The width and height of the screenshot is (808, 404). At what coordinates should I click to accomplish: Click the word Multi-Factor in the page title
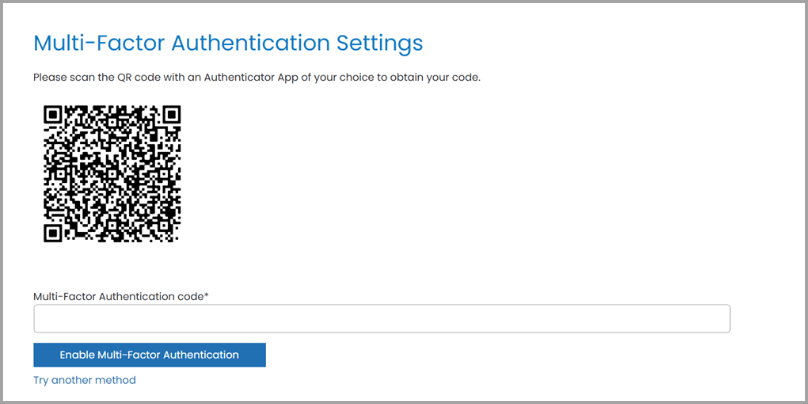pos(99,44)
